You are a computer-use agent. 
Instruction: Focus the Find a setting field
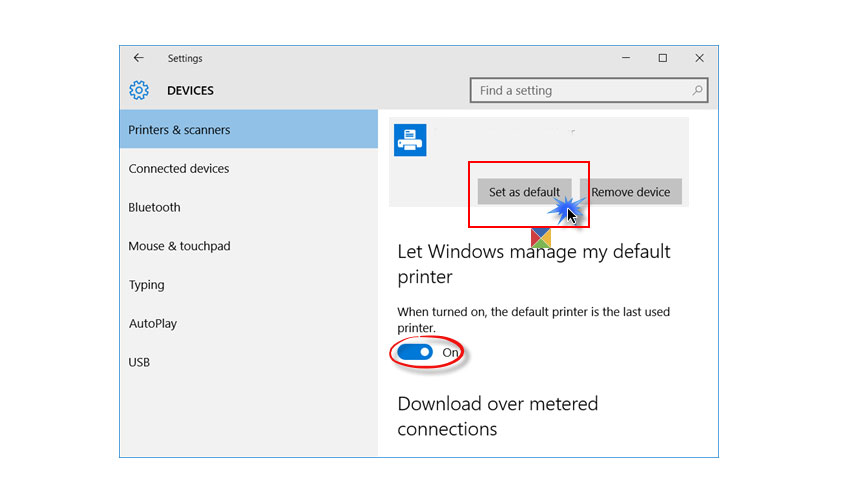pos(589,90)
